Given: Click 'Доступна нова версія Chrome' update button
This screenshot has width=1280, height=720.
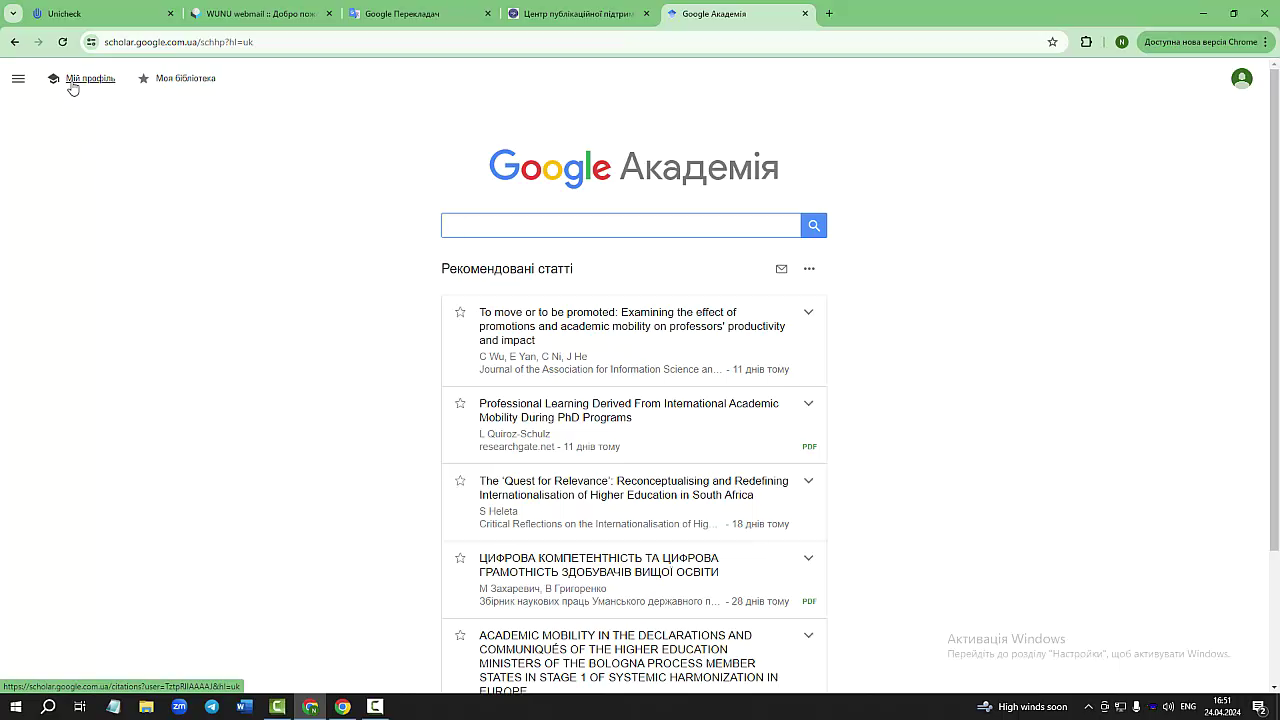Looking at the screenshot, I should click(x=1204, y=42).
